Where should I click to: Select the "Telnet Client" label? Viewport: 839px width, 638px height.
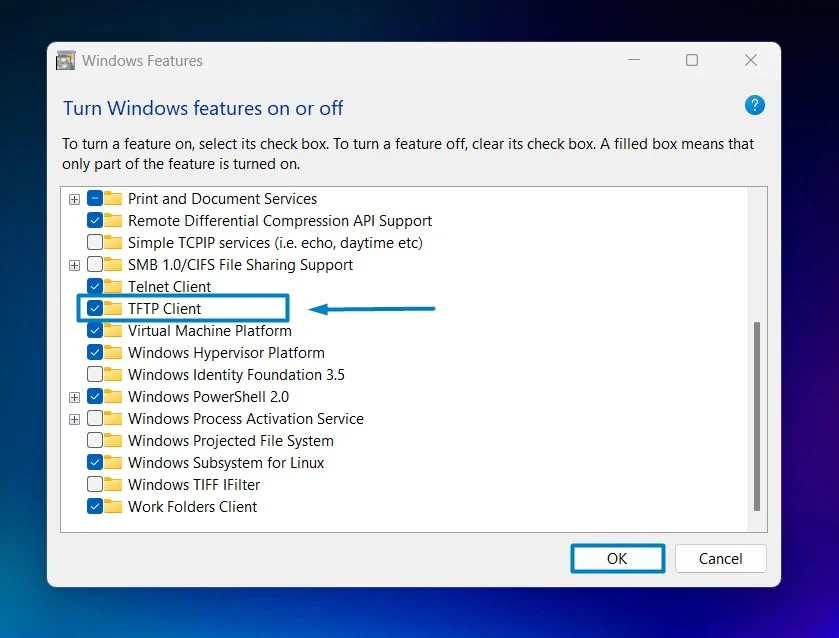coord(169,287)
